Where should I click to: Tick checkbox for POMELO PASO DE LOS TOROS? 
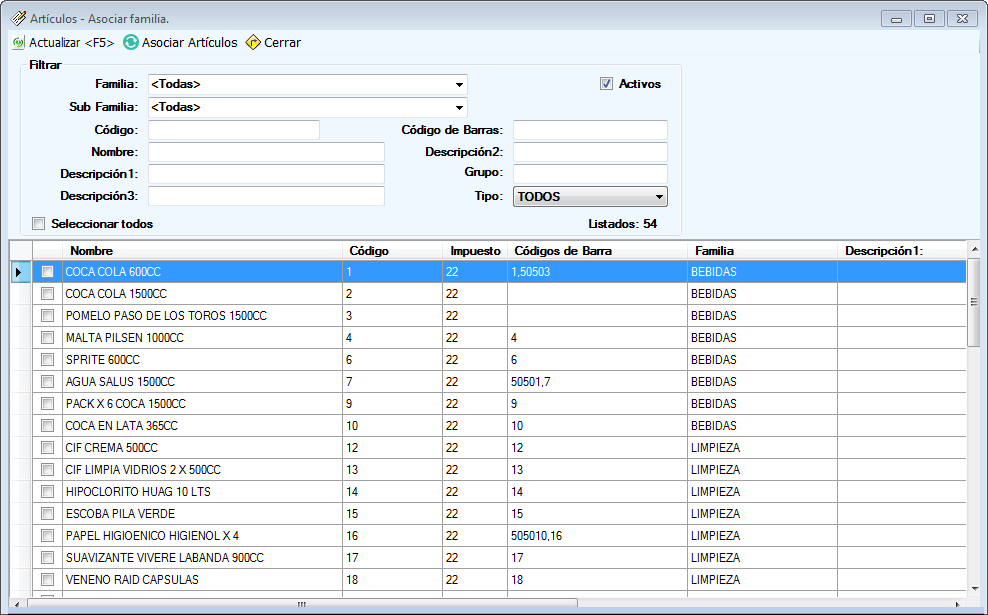[47, 316]
